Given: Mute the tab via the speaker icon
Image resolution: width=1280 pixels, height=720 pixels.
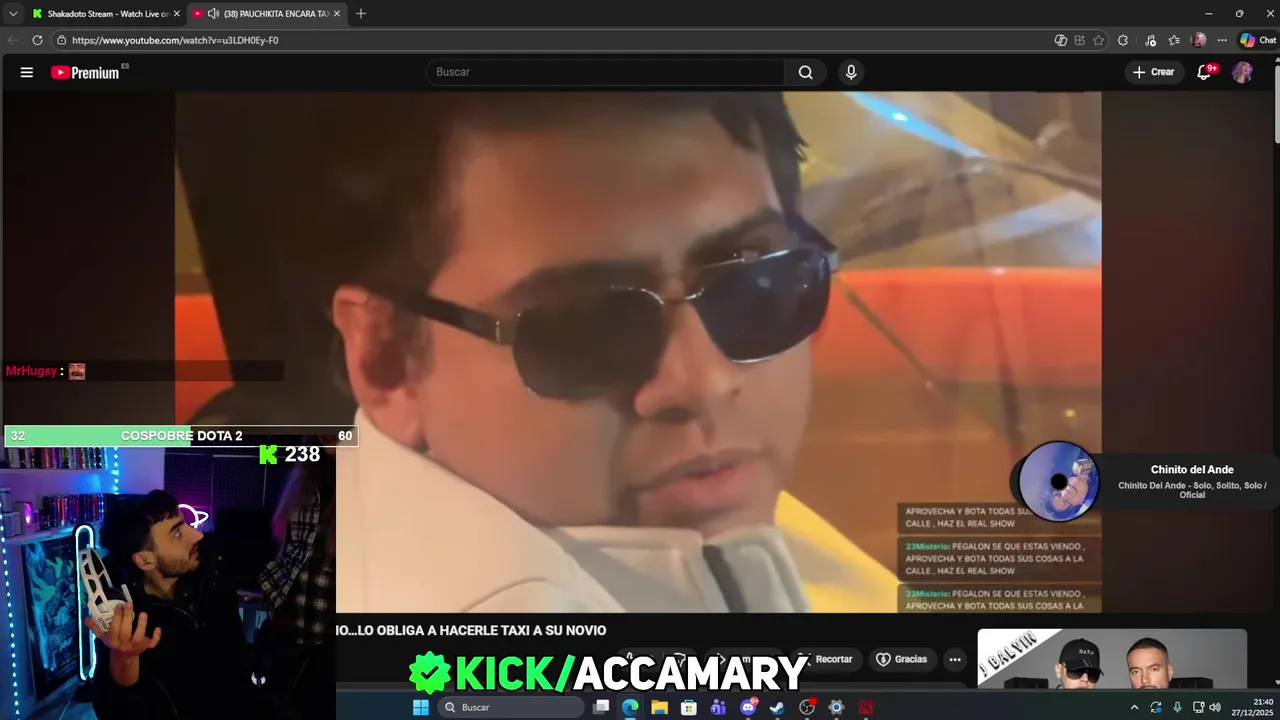Looking at the screenshot, I should click(213, 14).
